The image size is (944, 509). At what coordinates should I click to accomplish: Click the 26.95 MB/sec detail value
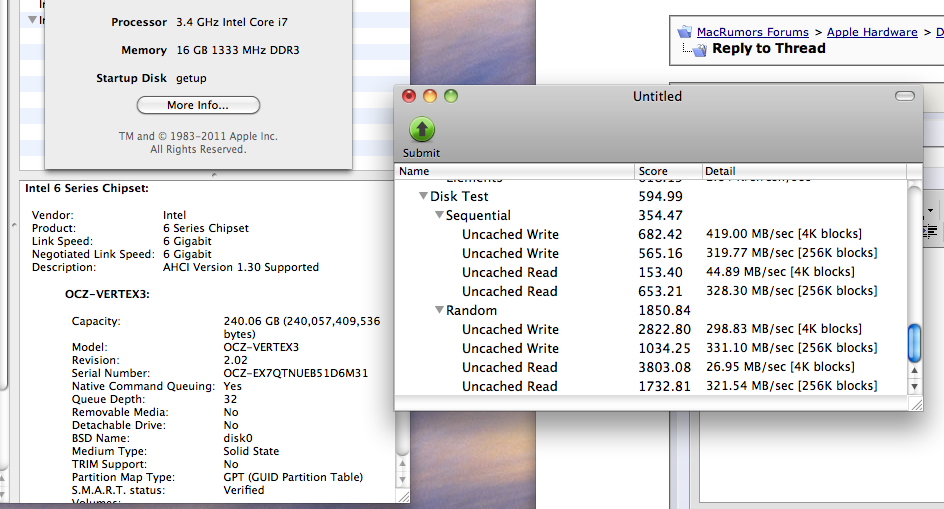[780, 367]
